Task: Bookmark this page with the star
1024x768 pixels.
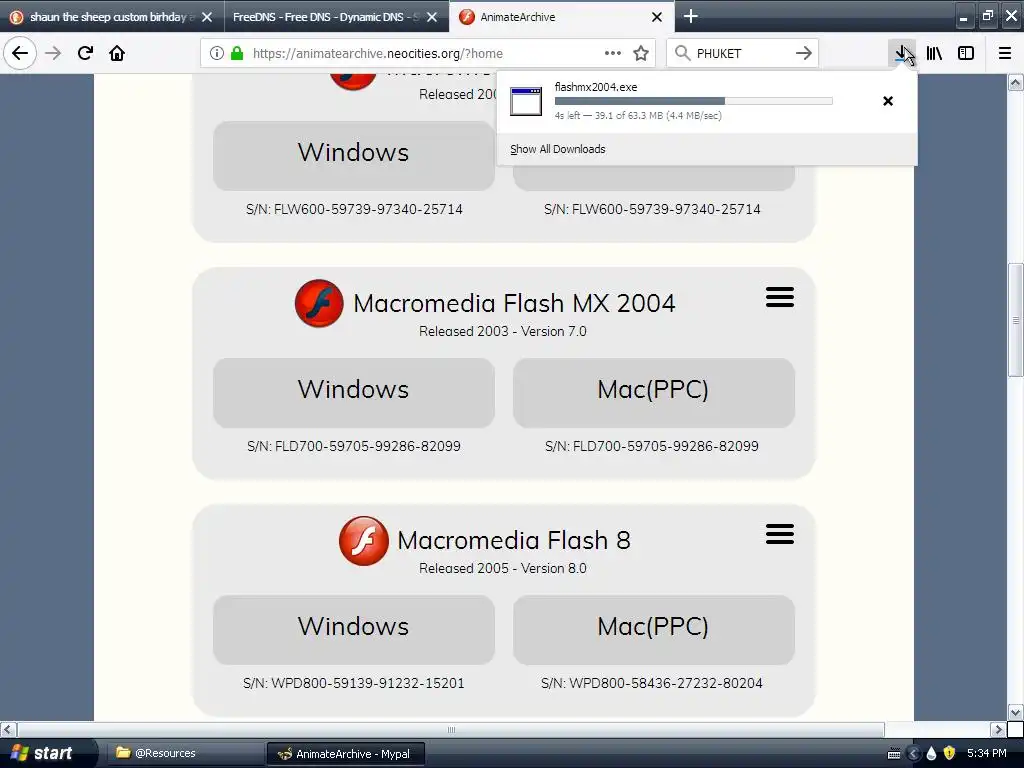Action: pyautogui.click(x=641, y=53)
